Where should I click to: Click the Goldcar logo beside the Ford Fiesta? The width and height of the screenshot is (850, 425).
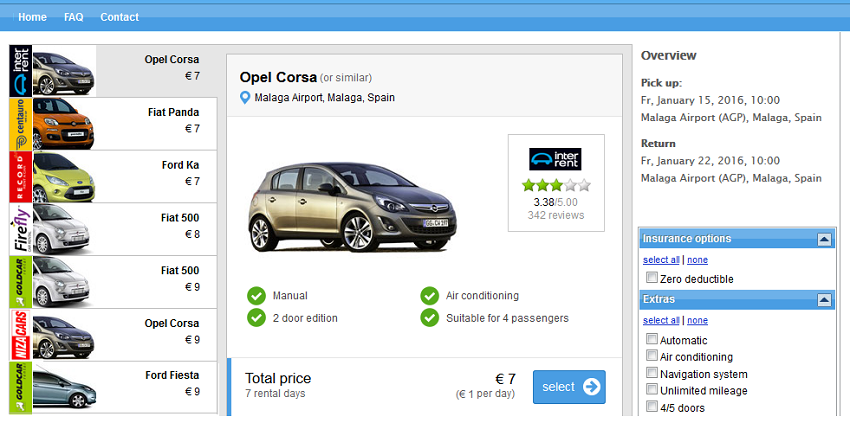pos(21,388)
